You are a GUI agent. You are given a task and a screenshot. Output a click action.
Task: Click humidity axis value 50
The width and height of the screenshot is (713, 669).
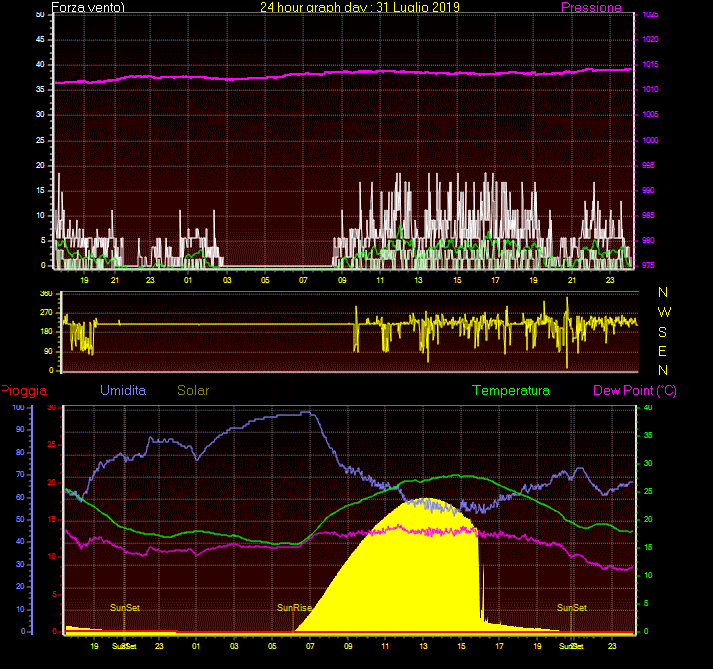click(20, 519)
